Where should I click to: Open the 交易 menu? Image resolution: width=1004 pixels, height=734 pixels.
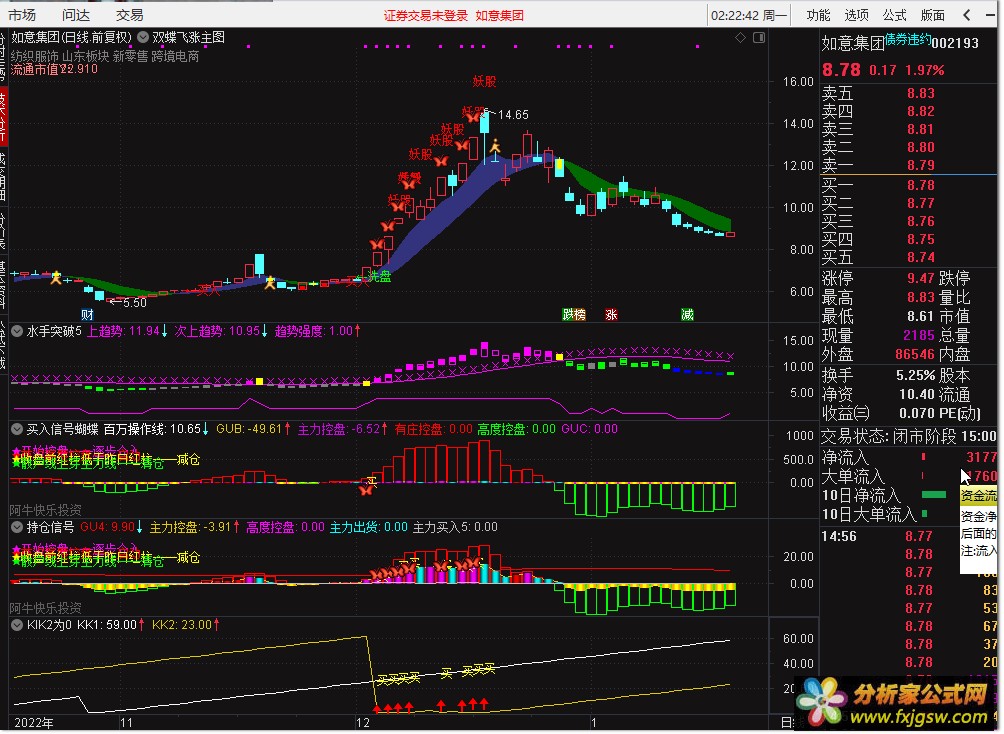tap(129, 15)
